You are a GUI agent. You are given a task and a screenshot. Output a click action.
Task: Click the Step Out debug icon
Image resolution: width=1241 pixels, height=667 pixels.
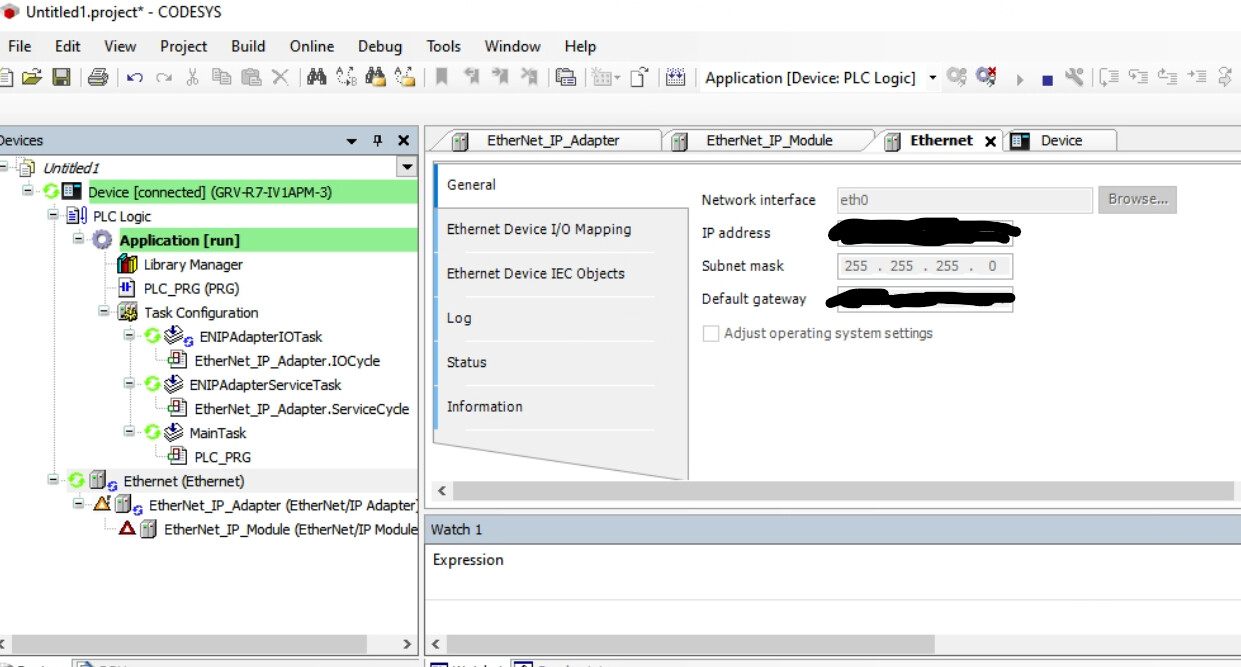(1167, 77)
